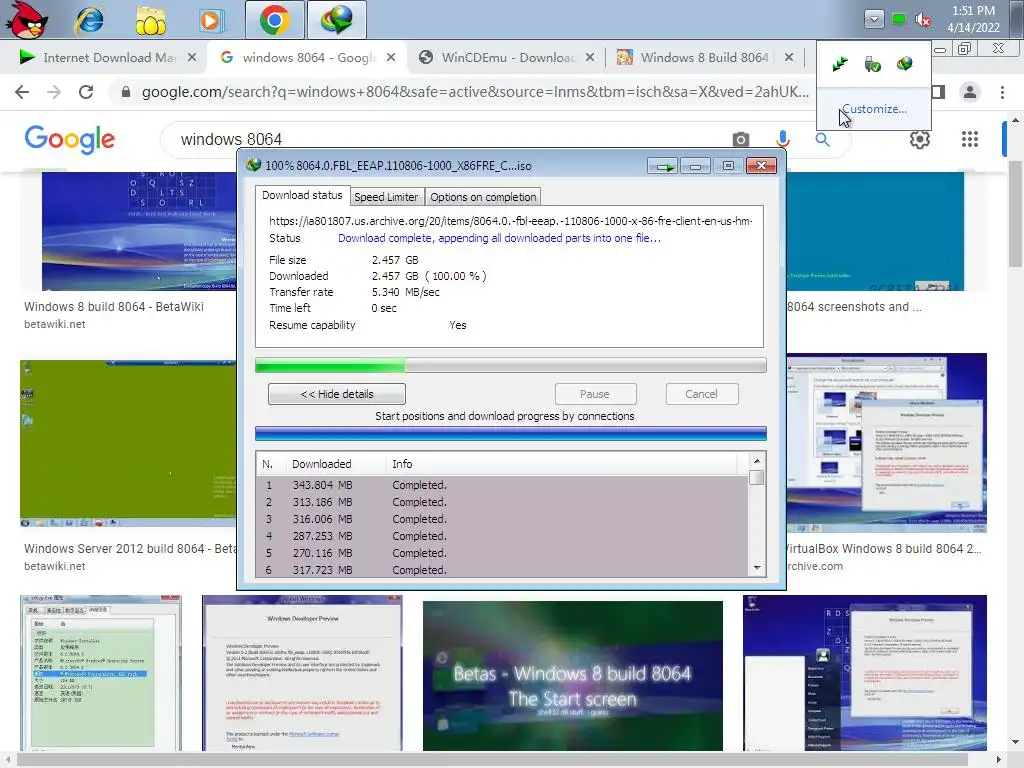Viewport: 1024px width, 768px height.
Task: Switch to Chrome in the taskbar
Action: pos(274,20)
